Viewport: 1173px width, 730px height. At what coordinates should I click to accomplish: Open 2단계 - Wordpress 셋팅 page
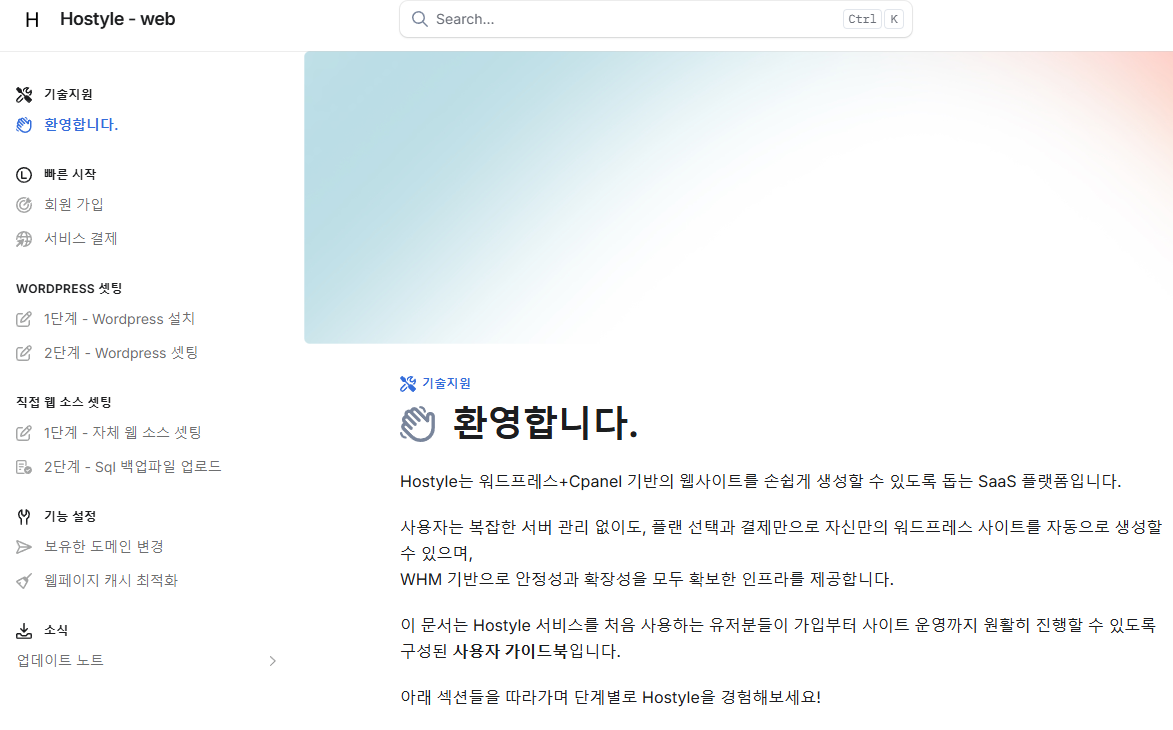120,352
